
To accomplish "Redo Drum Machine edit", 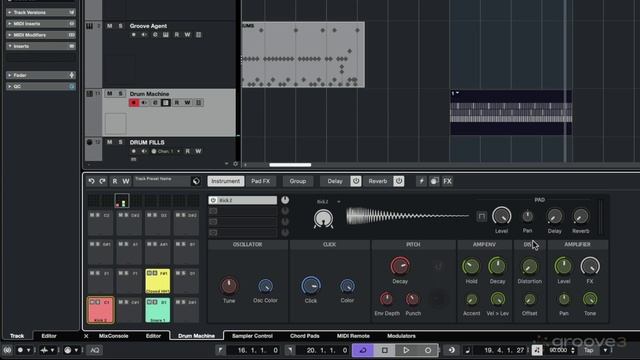I will pyautogui.click(x=102, y=181).
